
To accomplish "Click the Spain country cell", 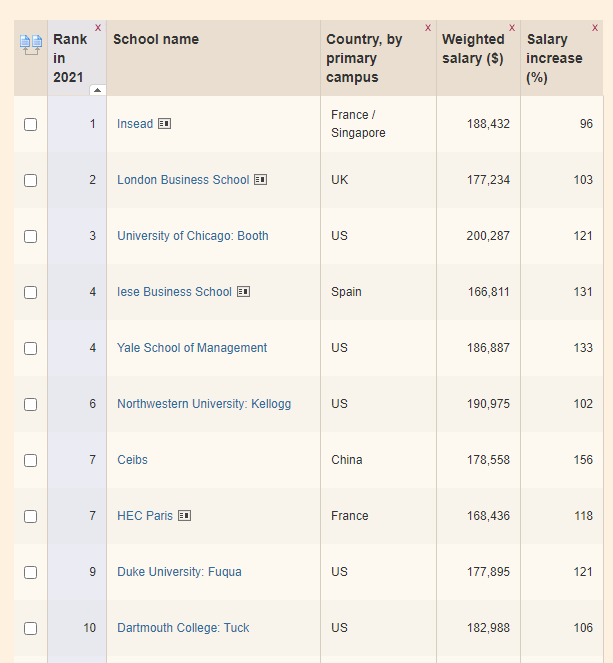I will (x=346, y=292).
